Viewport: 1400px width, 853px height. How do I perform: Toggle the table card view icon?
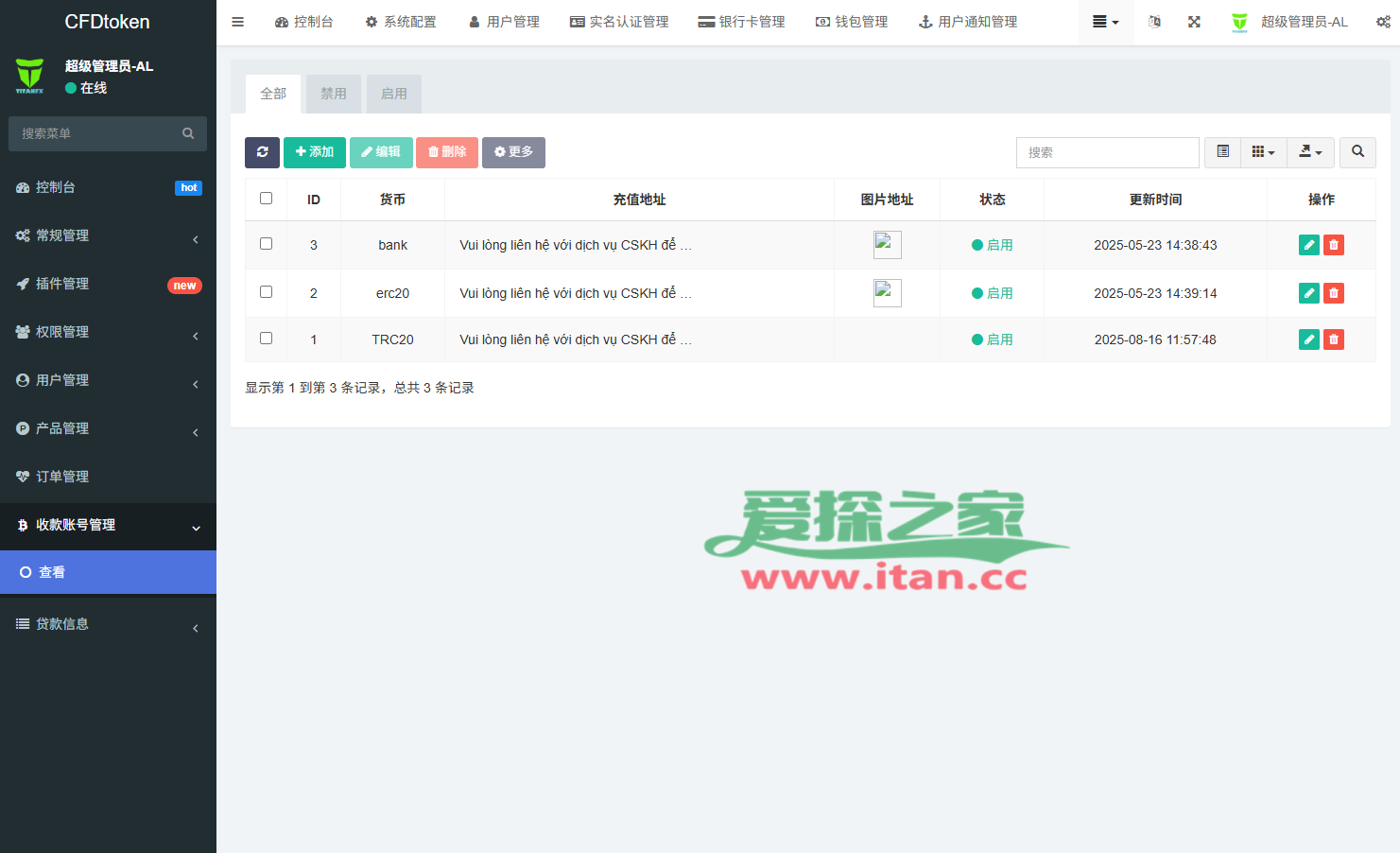click(1222, 152)
